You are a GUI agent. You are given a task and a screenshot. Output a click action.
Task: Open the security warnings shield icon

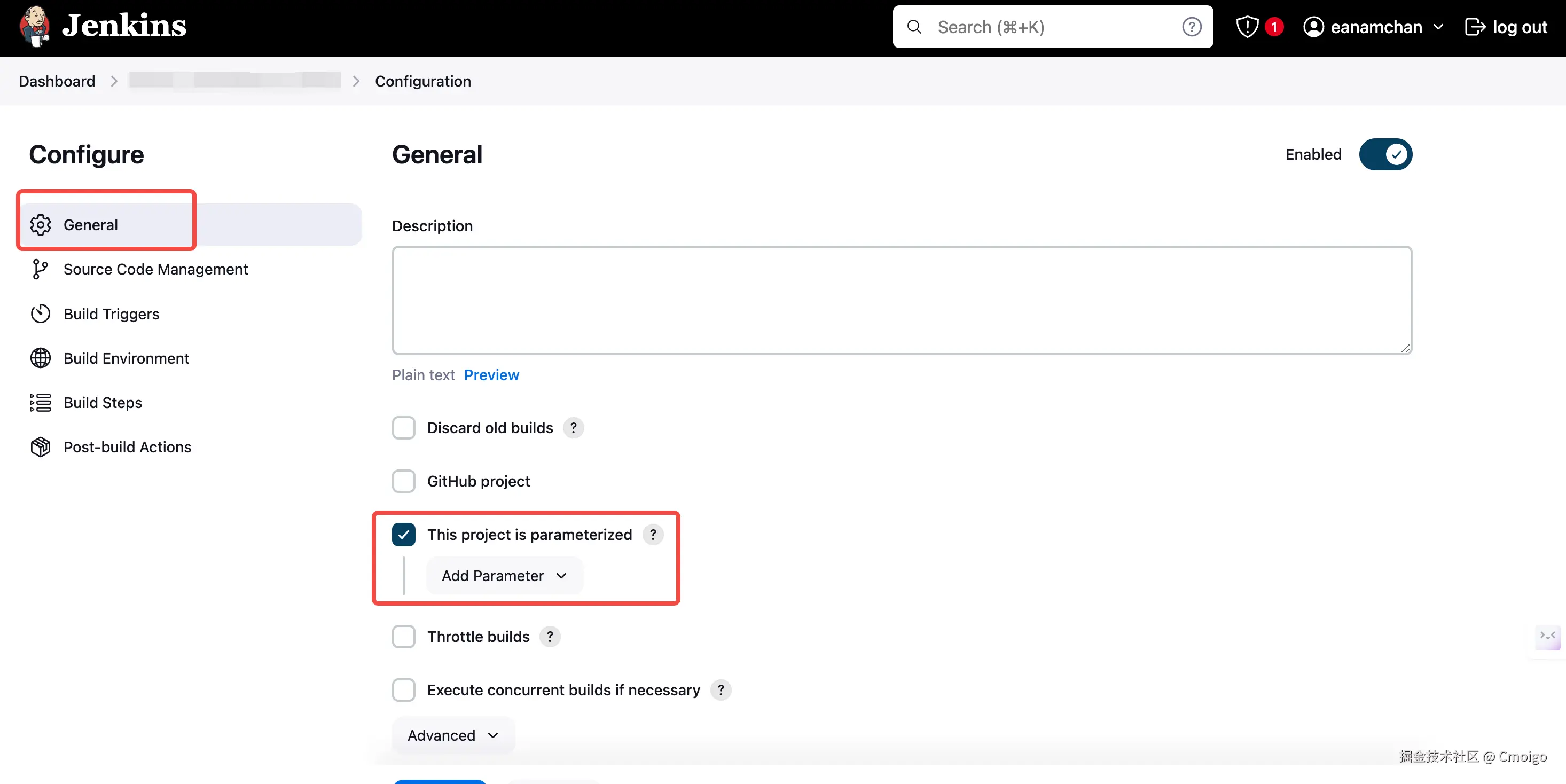pos(1246,27)
